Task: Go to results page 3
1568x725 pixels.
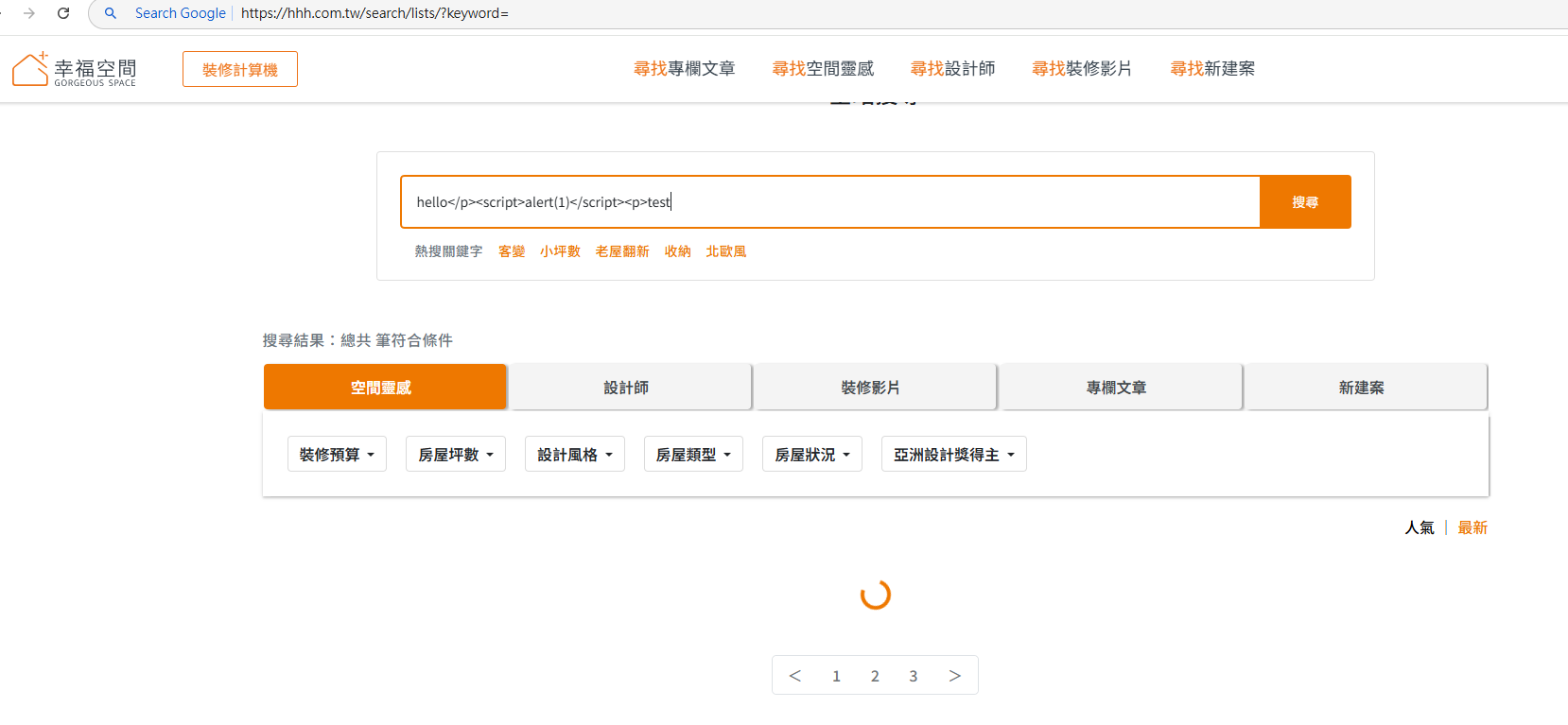Action: tap(913, 676)
